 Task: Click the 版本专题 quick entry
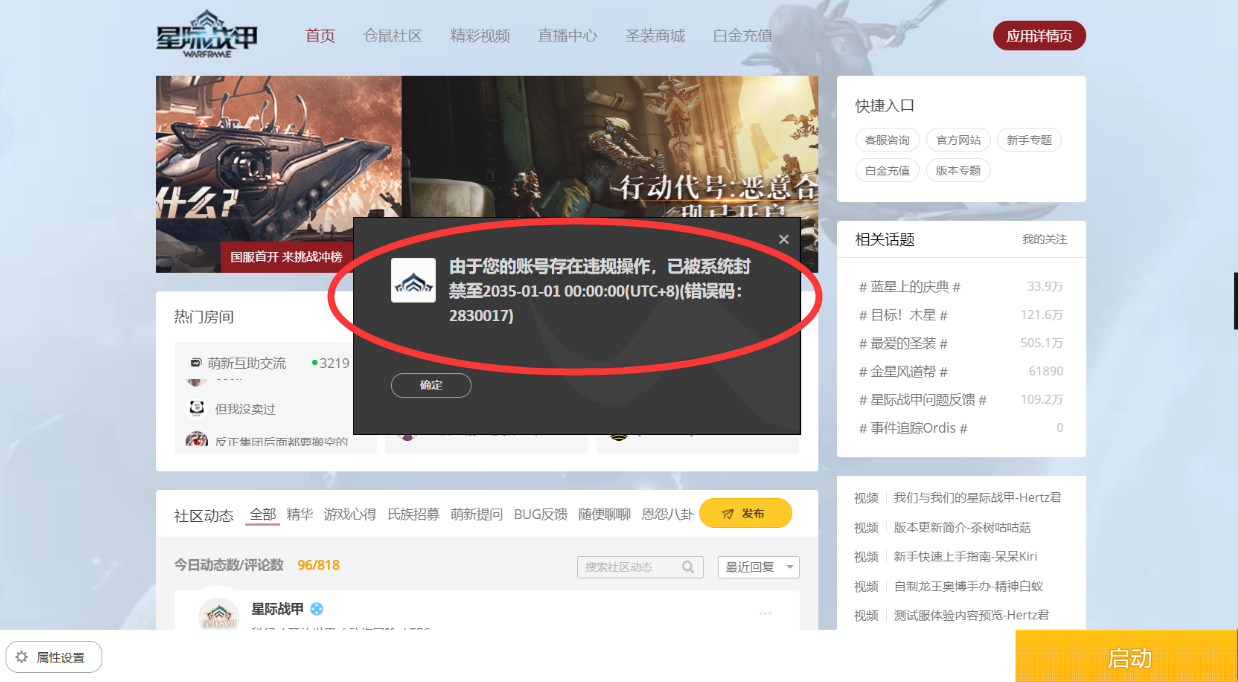click(958, 170)
